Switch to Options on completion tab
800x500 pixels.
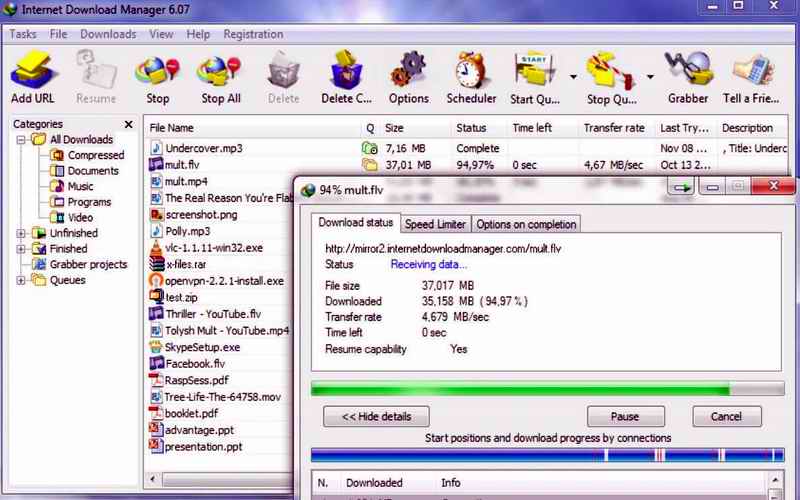coord(525,224)
